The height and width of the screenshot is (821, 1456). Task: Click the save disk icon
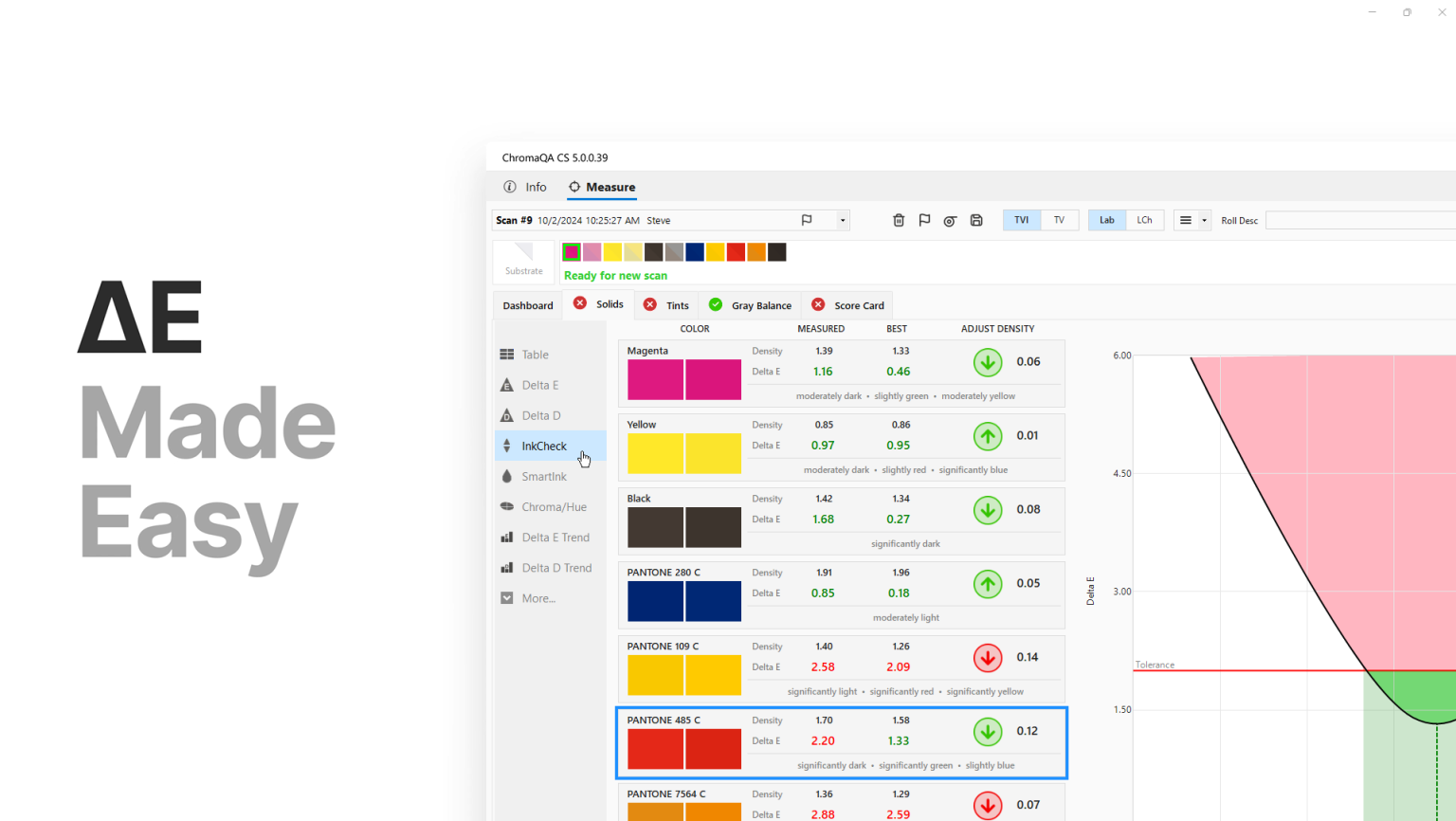[976, 221]
